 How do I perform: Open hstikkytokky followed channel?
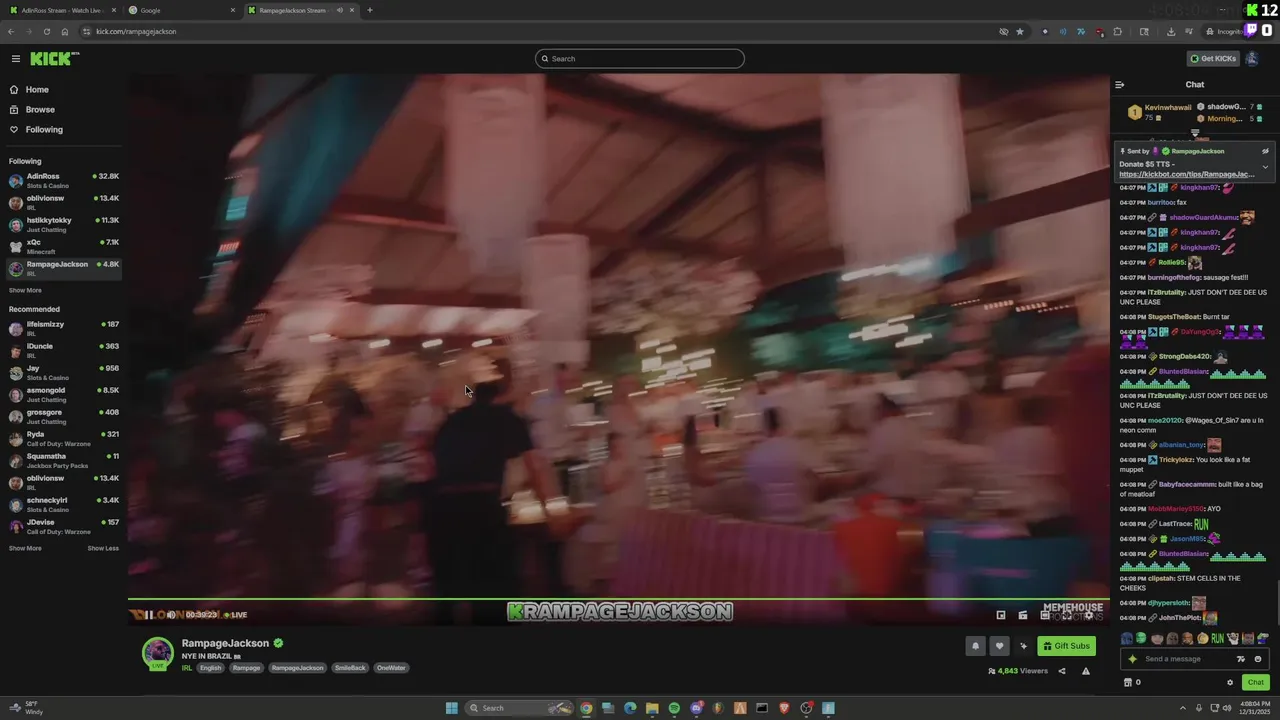tap(64, 224)
